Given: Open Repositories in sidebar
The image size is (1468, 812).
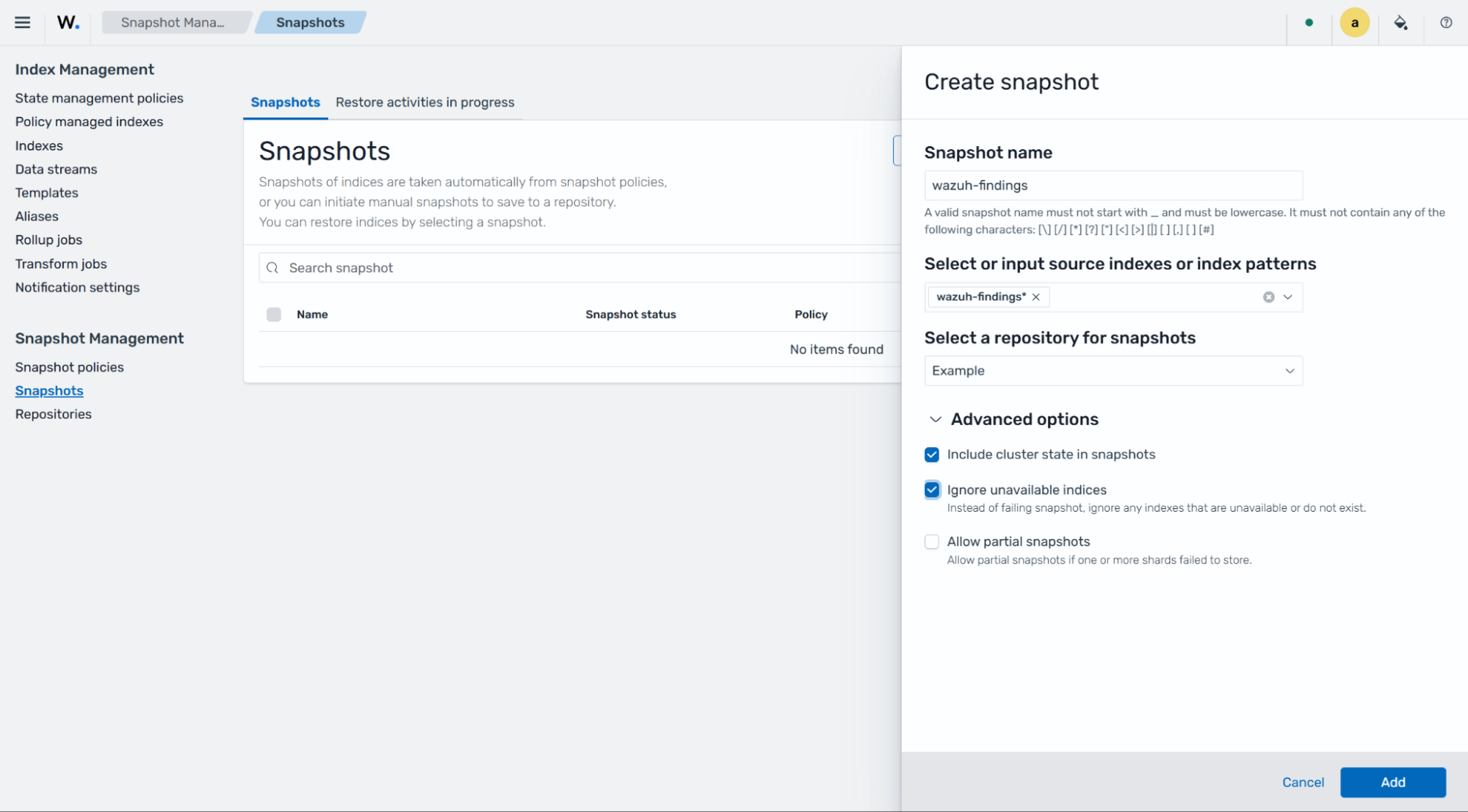Looking at the screenshot, I should (x=53, y=414).
